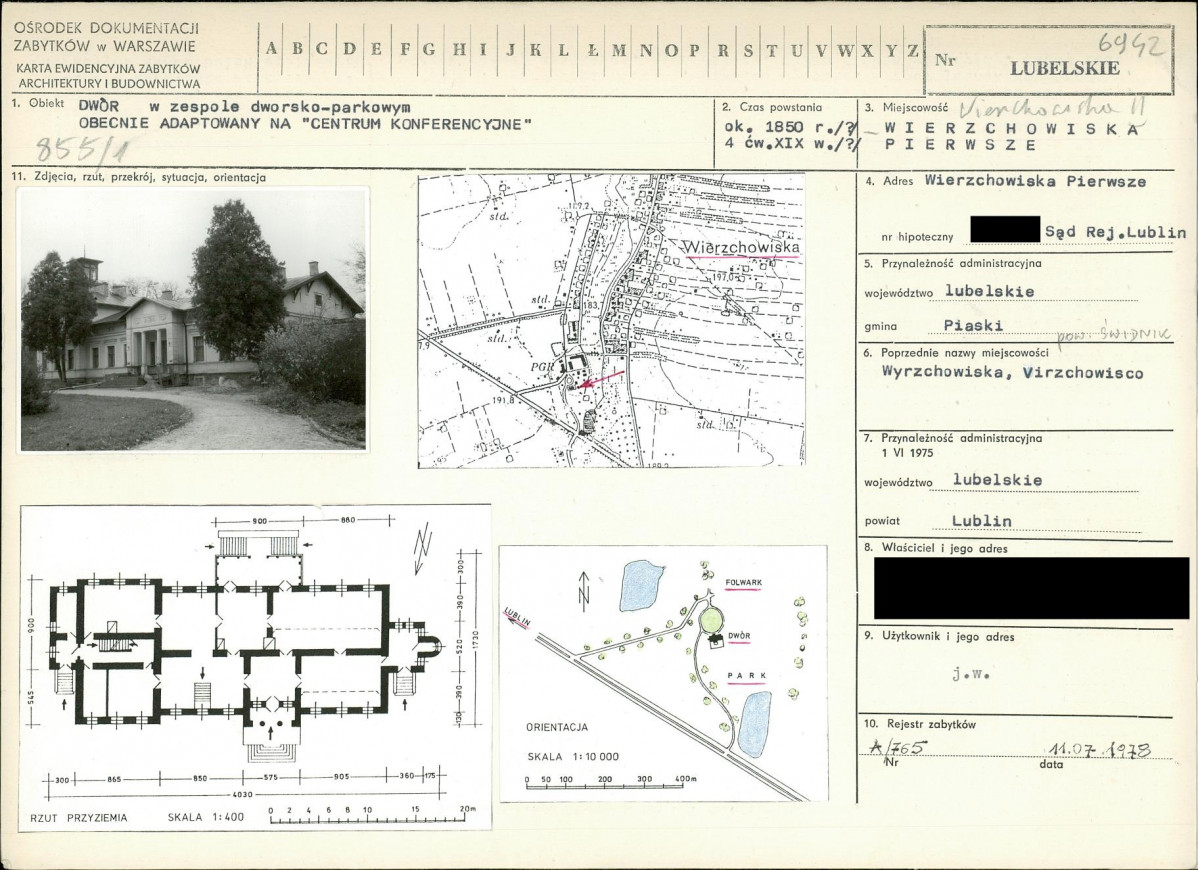The width and height of the screenshot is (1198, 870).
Task: Click 'RZUT PRZYZIEMIA' caption under floor plan
Action: 78,817
